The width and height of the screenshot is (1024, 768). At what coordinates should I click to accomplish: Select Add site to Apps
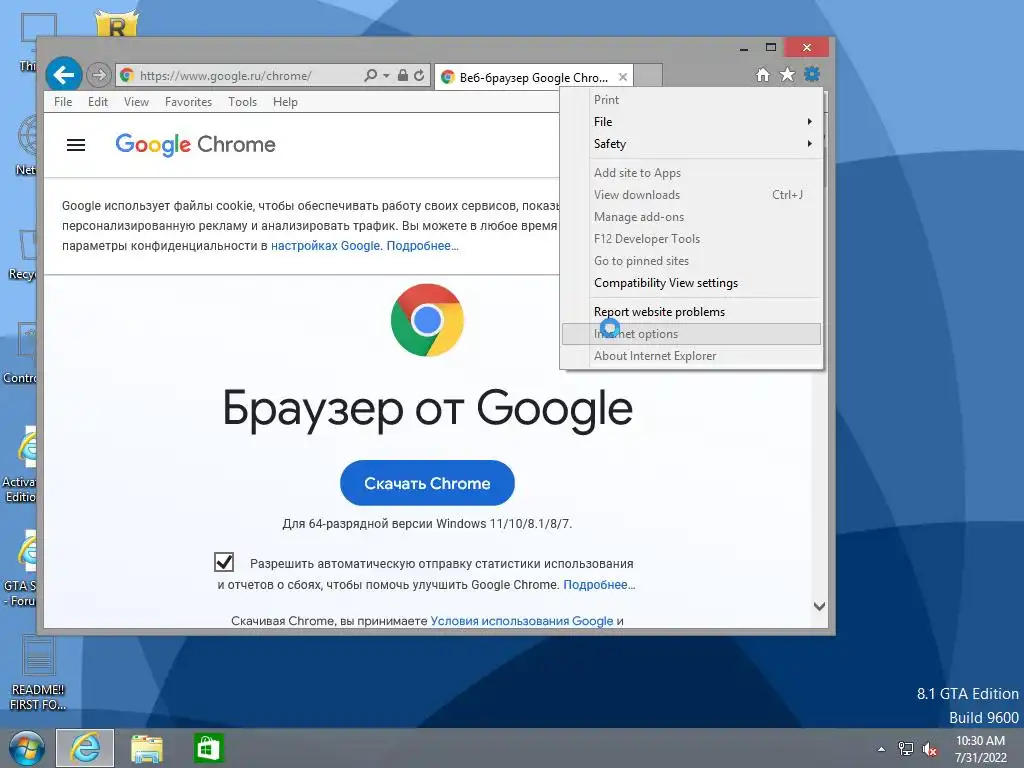pyautogui.click(x=692, y=173)
